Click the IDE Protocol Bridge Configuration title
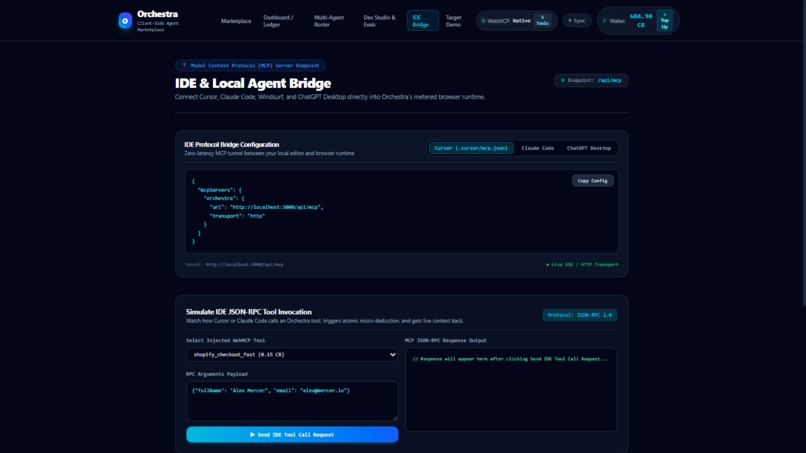The image size is (806, 453). pyautogui.click(x=232, y=144)
